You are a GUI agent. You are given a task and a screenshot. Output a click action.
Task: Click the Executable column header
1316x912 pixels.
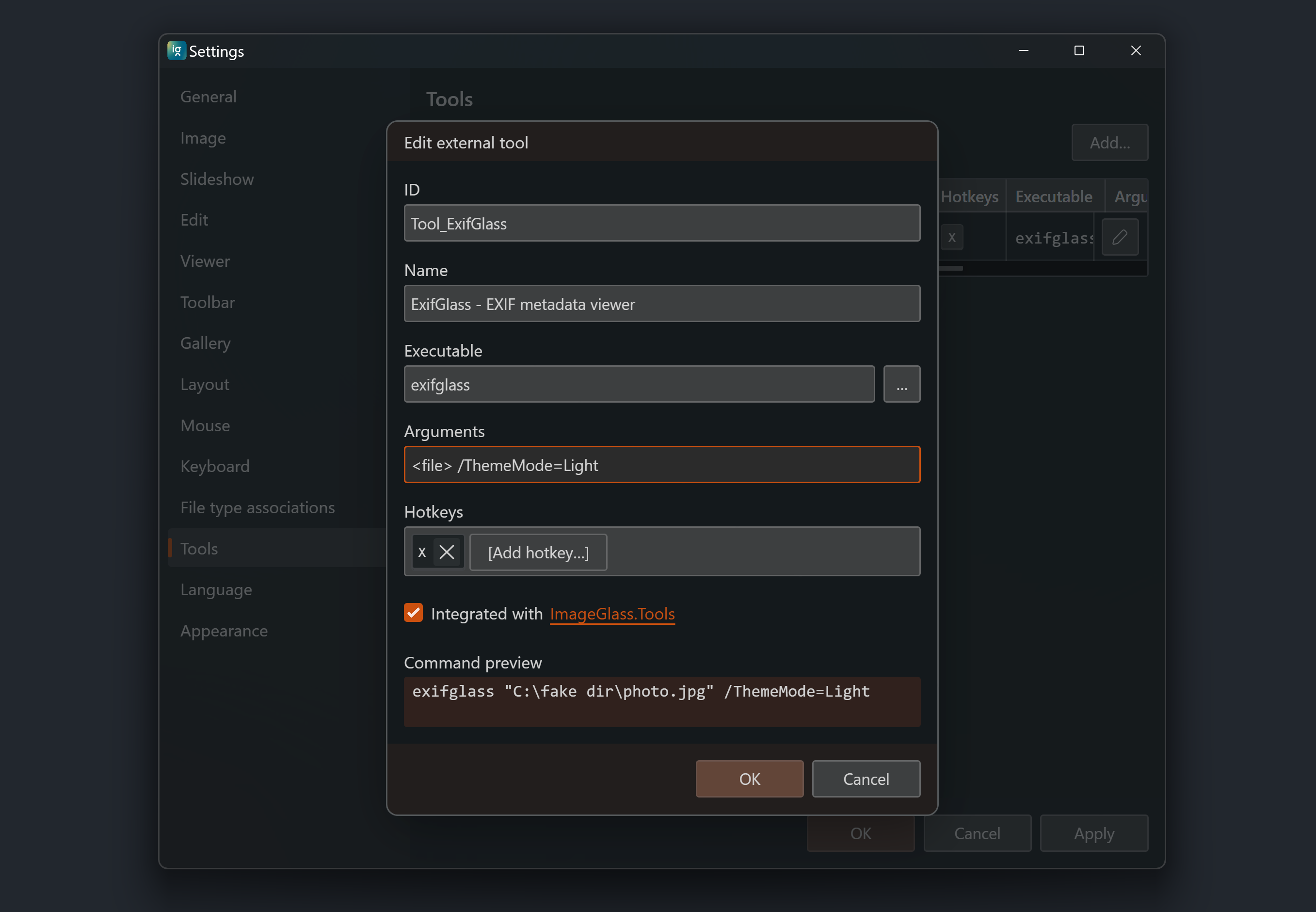[1054, 195]
